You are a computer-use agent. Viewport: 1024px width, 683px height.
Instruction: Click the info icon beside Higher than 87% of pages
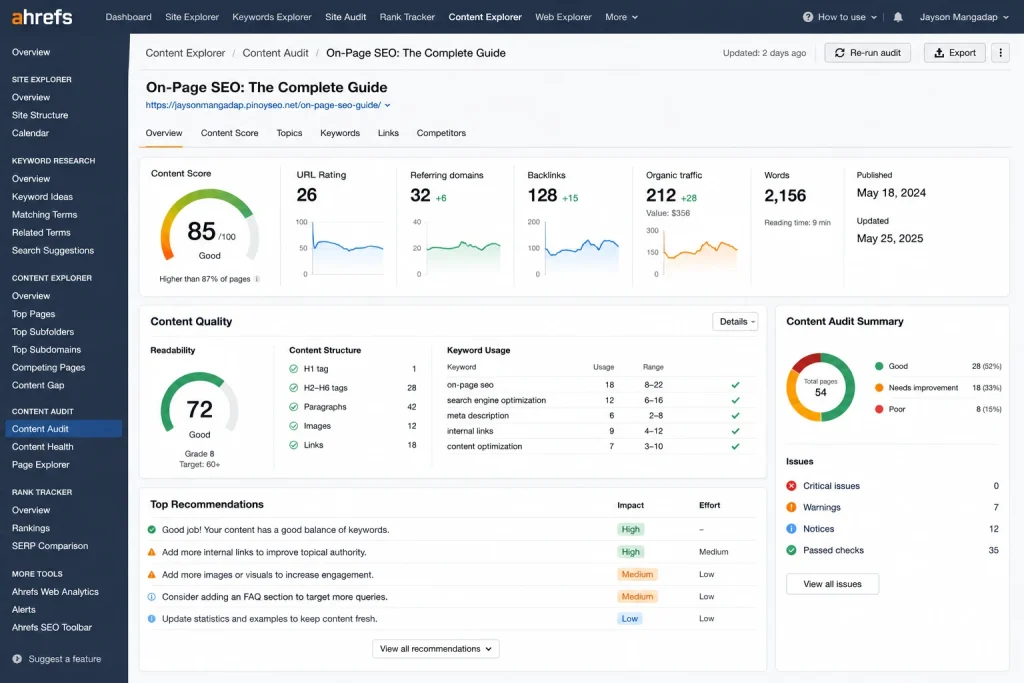pos(257,279)
